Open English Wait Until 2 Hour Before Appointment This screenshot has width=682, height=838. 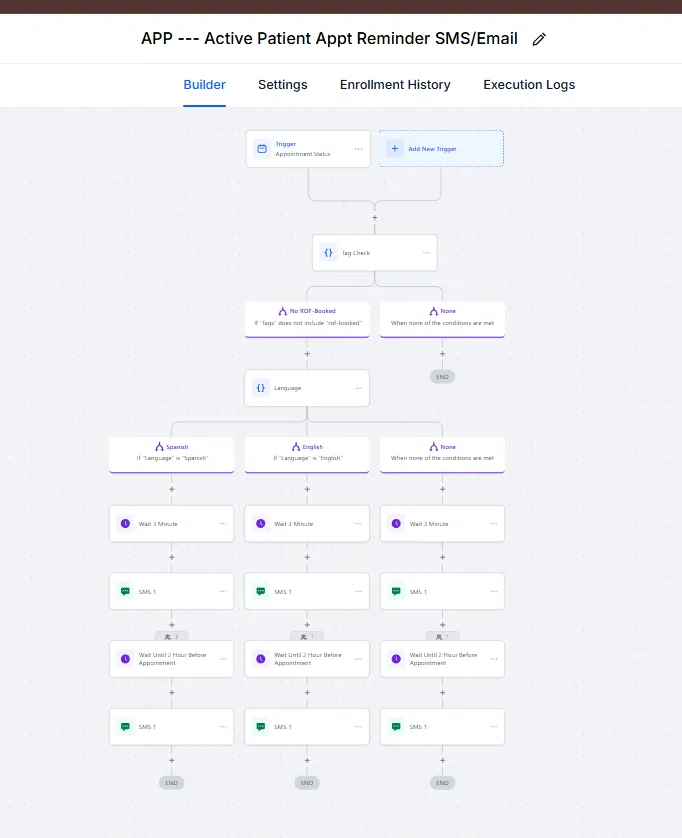pos(307,659)
